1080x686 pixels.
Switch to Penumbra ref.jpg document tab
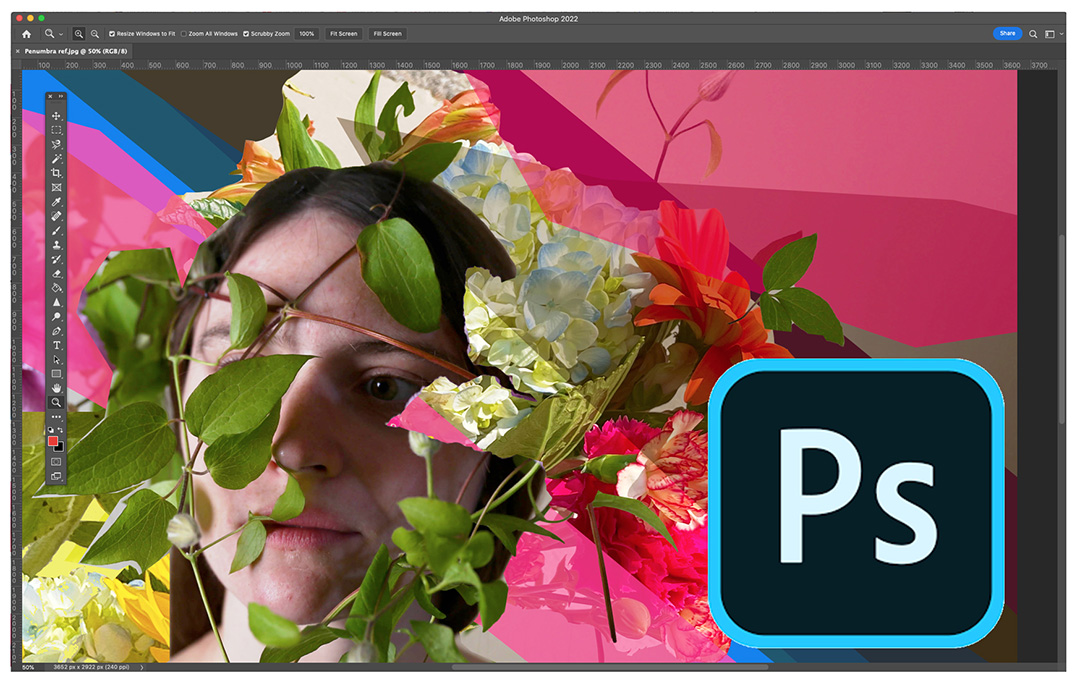coord(76,51)
